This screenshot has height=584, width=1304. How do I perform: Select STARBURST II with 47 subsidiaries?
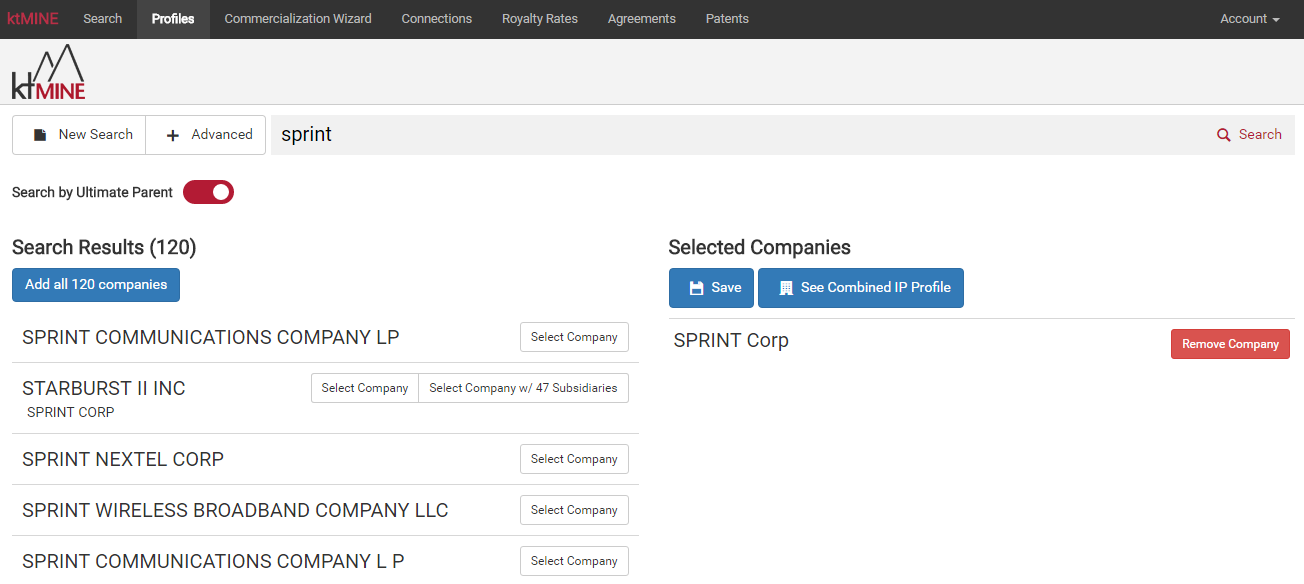(x=523, y=388)
